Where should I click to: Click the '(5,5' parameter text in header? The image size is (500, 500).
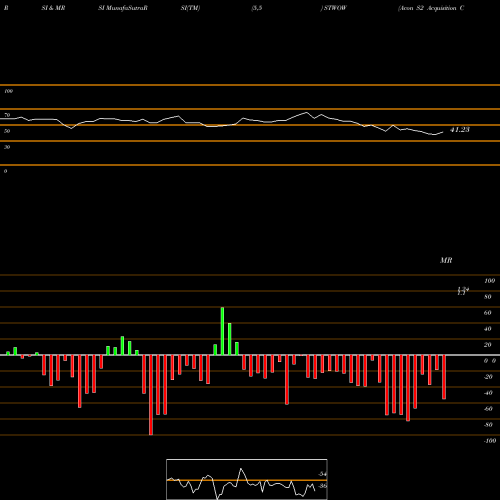coord(257,8)
